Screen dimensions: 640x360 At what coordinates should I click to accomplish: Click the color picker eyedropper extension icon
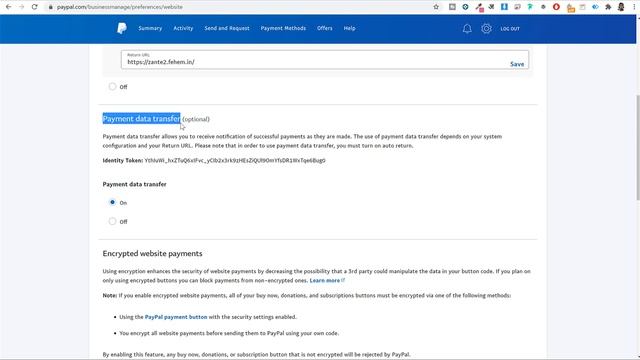[480, 7]
